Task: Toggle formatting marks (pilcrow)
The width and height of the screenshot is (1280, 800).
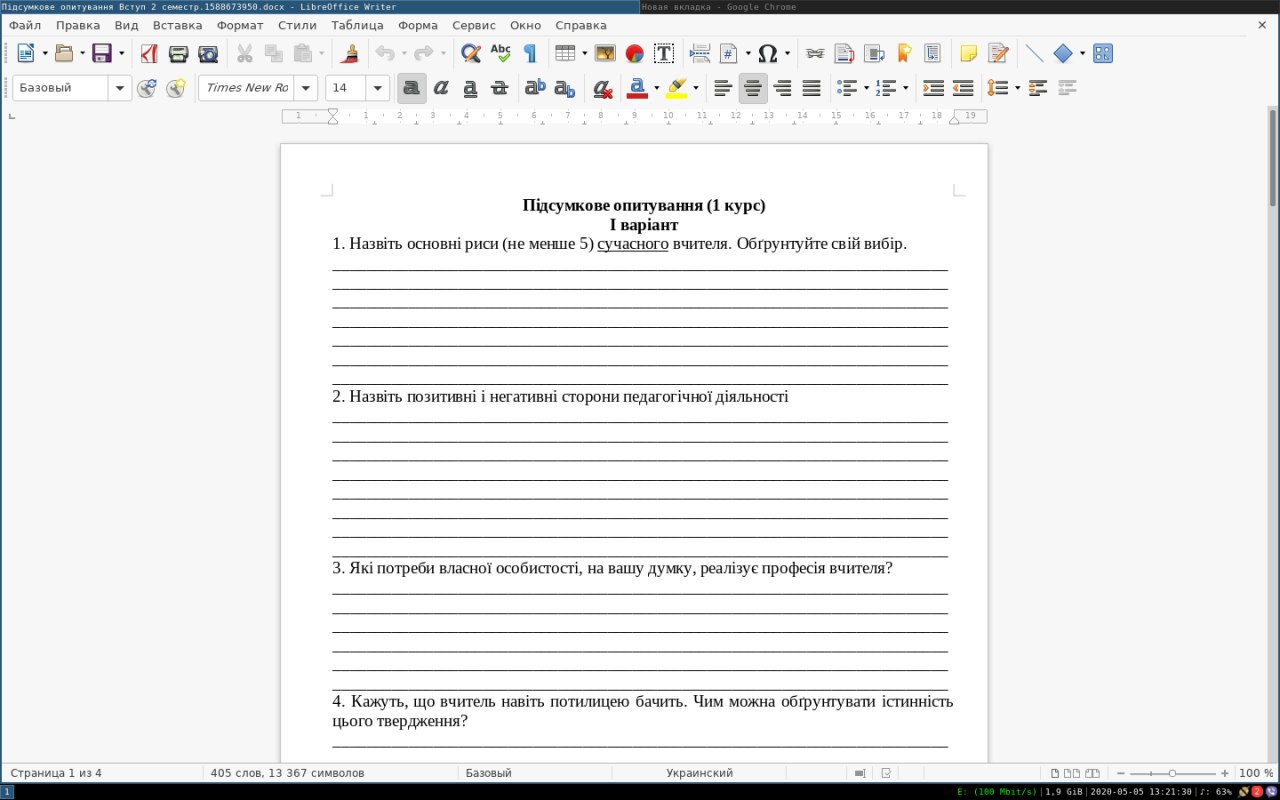Action: tap(530, 53)
